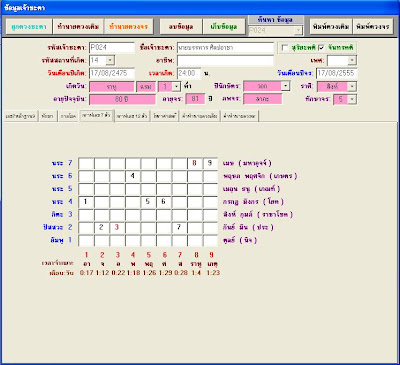Click grid cell containing 4 in row 6
Screen dimensions: 400x365
click(132, 176)
